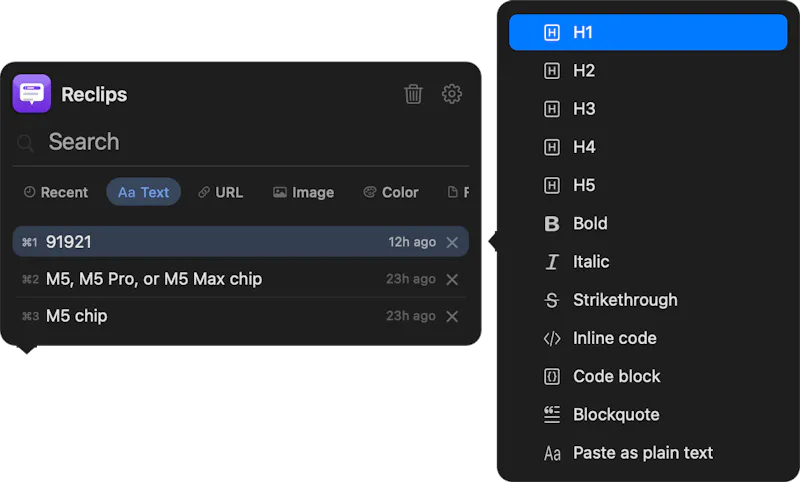Apply Bold formatting from the menu
The image size is (800, 482).
pos(648,223)
